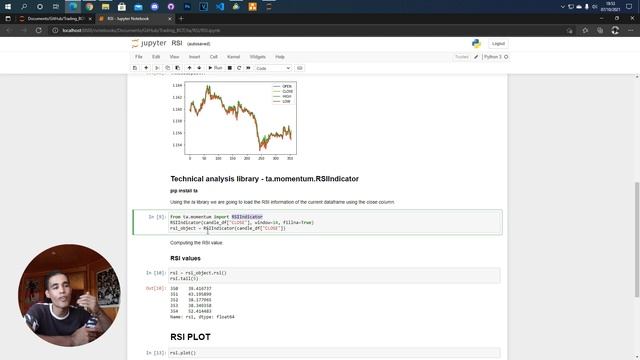Select the rsi.plot() code cell

tap(334, 353)
